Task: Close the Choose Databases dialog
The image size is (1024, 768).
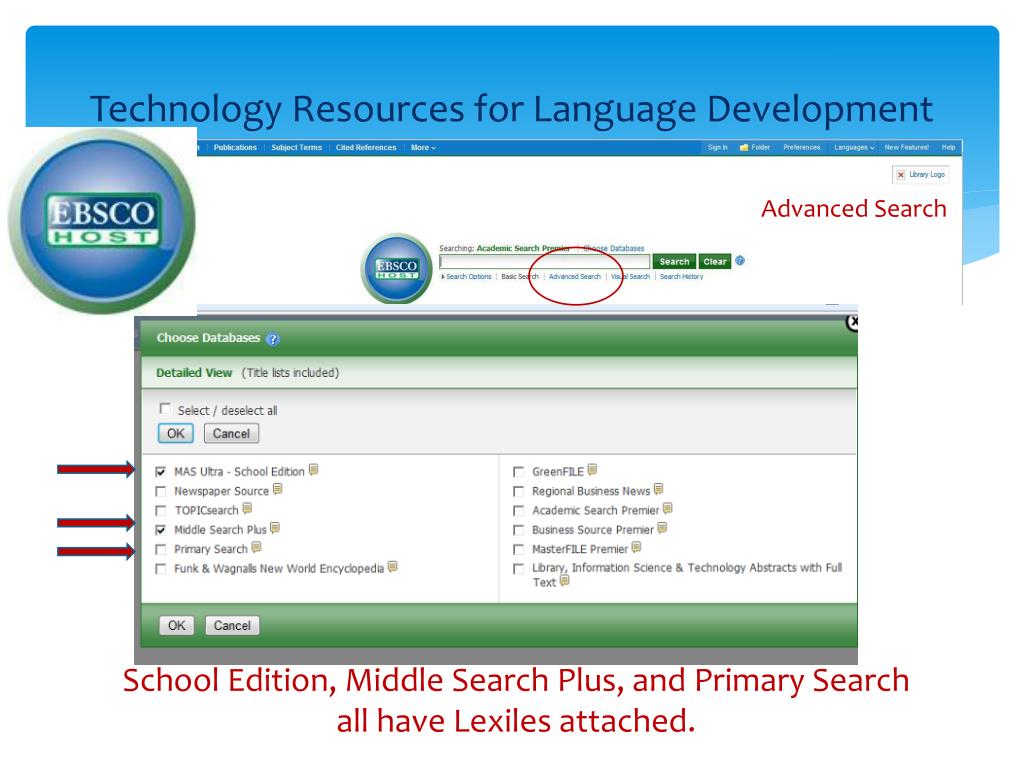Action: [852, 322]
